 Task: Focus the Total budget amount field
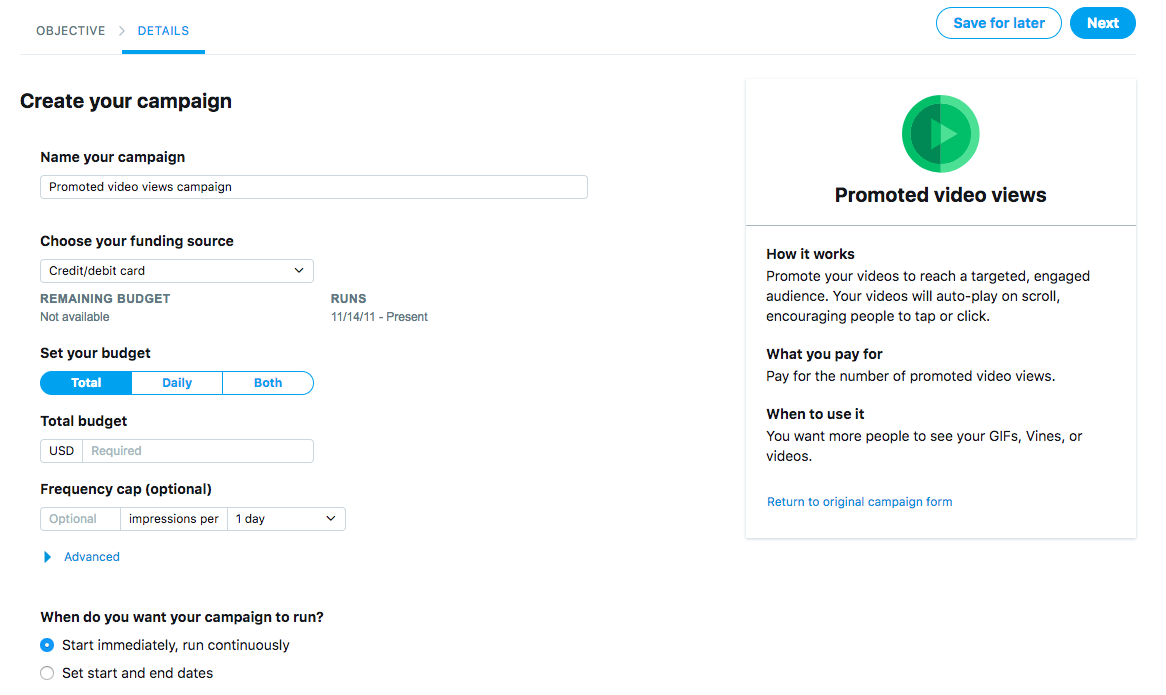[197, 451]
